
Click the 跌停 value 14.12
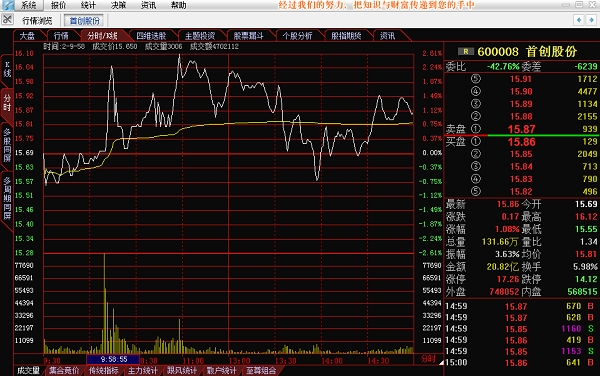coord(586,279)
